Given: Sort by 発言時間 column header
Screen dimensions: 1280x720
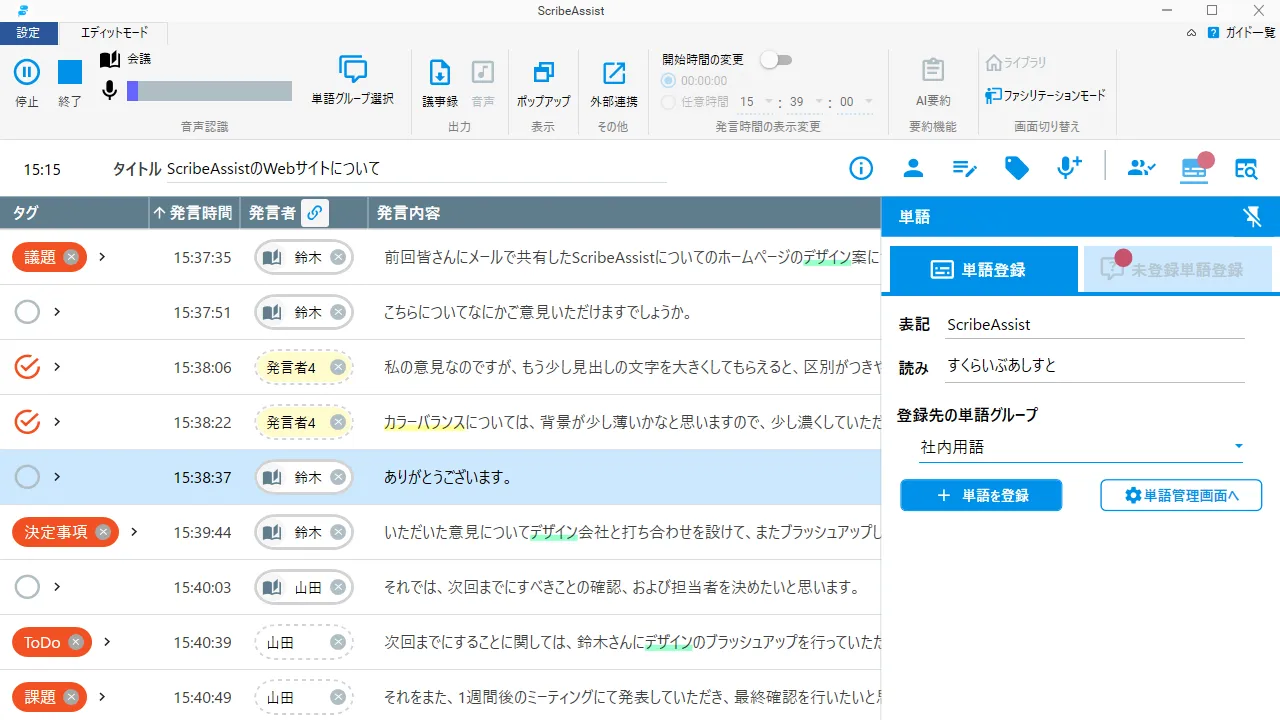Looking at the screenshot, I should point(194,213).
